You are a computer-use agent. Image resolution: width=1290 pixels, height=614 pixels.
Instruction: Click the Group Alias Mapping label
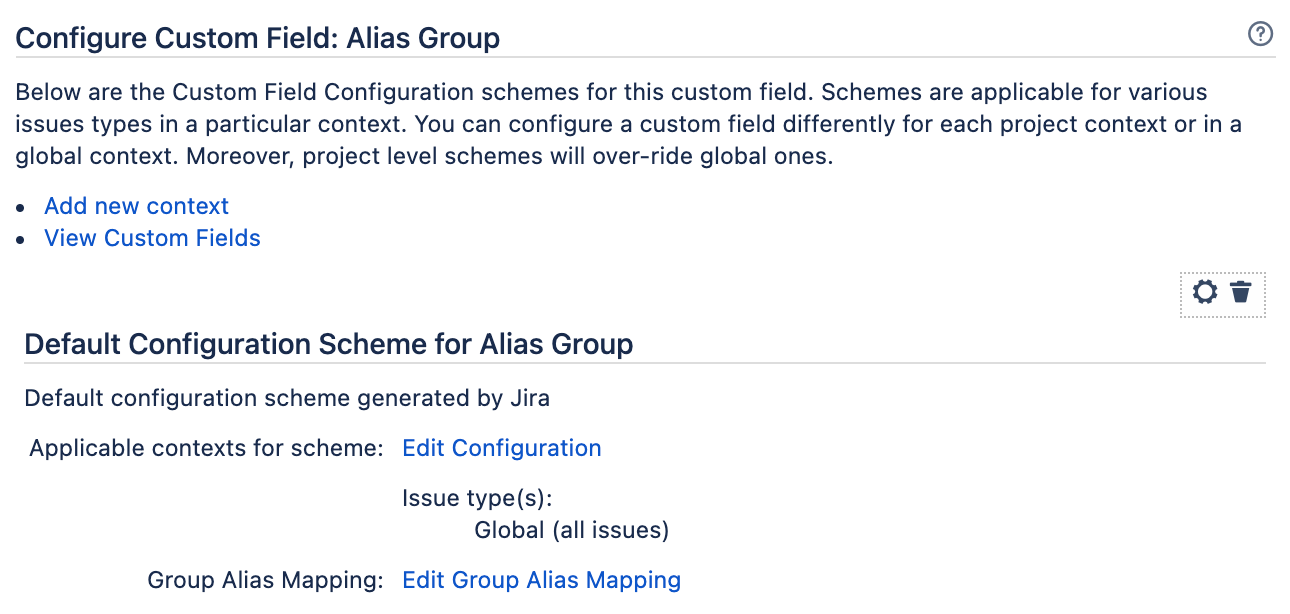click(x=264, y=579)
